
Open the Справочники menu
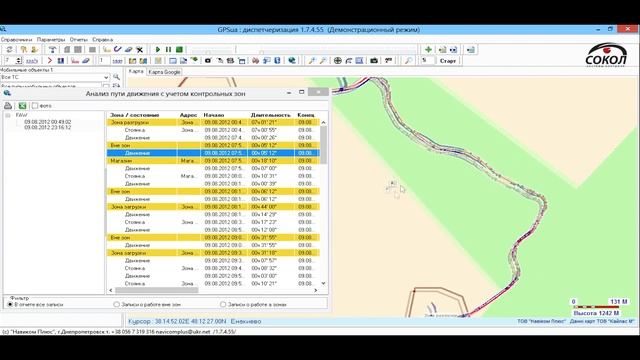[x=16, y=40]
